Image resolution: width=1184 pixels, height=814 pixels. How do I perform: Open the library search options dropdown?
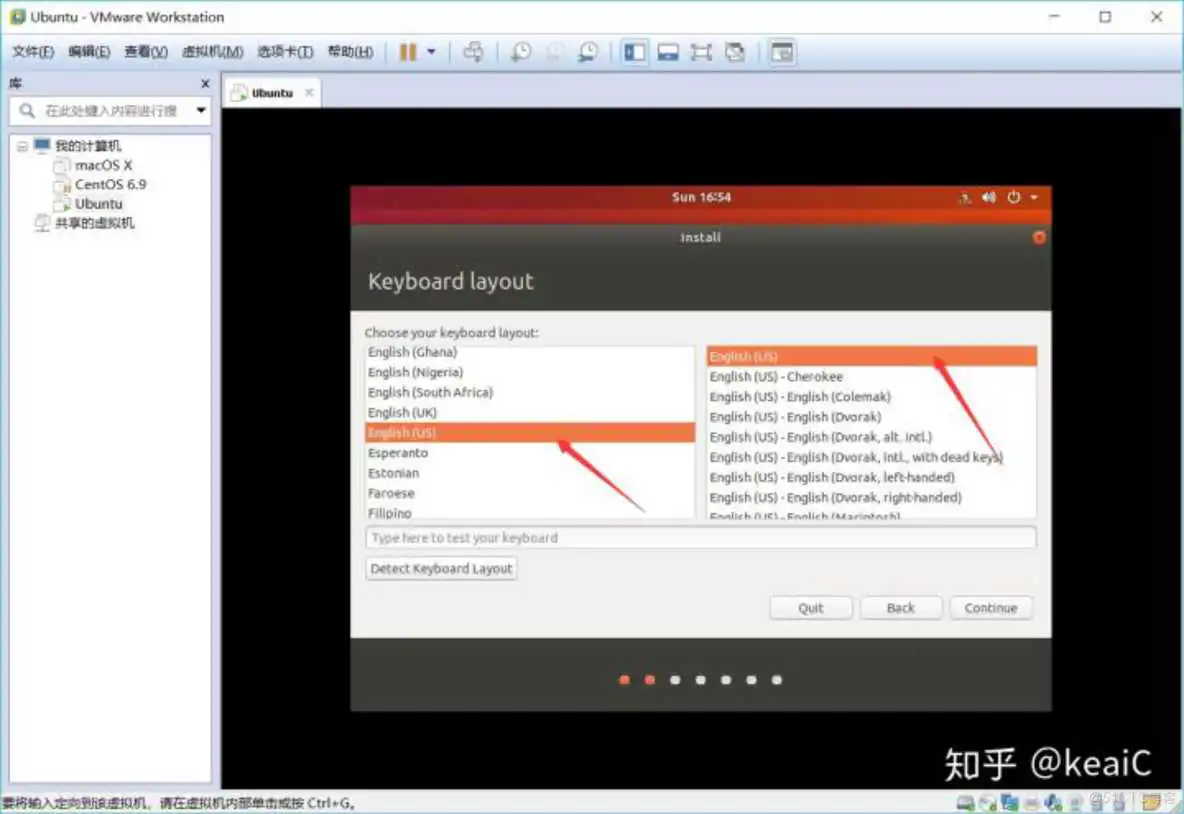pyautogui.click(x=201, y=111)
